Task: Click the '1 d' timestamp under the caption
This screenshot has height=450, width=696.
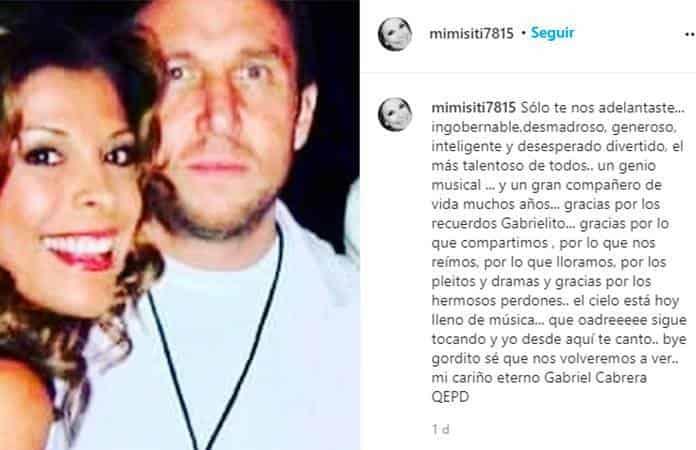Action: pos(440,429)
